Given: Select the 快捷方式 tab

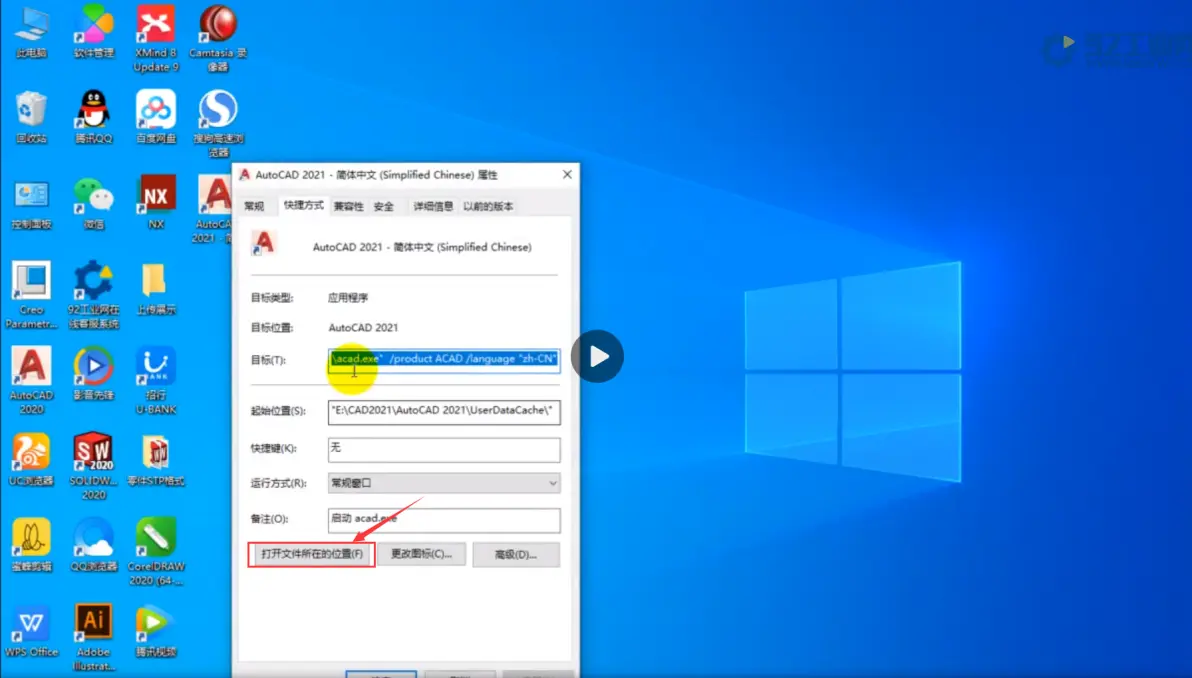Looking at the screenshot, I should point(303,205).
